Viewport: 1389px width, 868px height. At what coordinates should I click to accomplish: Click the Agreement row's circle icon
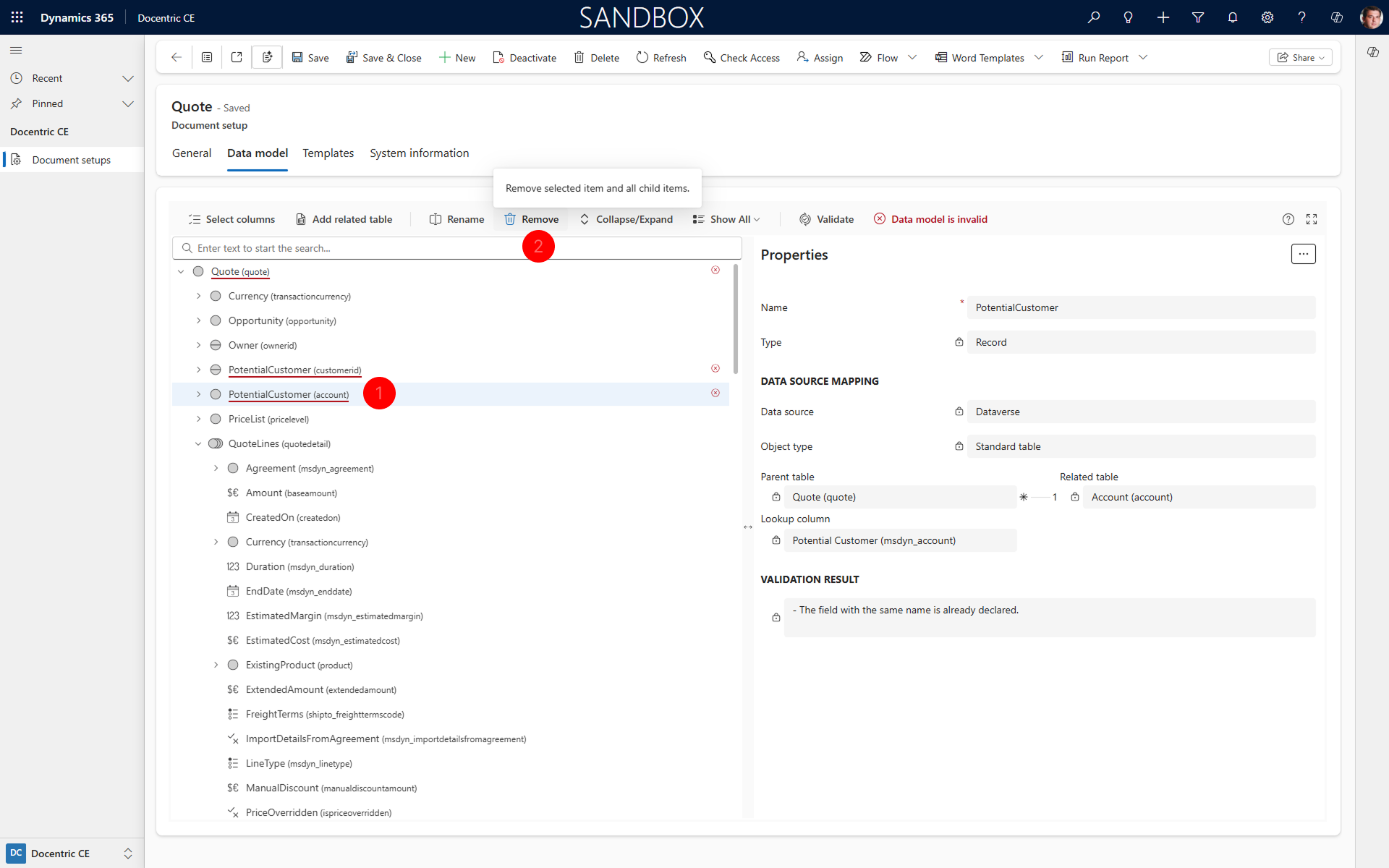point(233,468)
